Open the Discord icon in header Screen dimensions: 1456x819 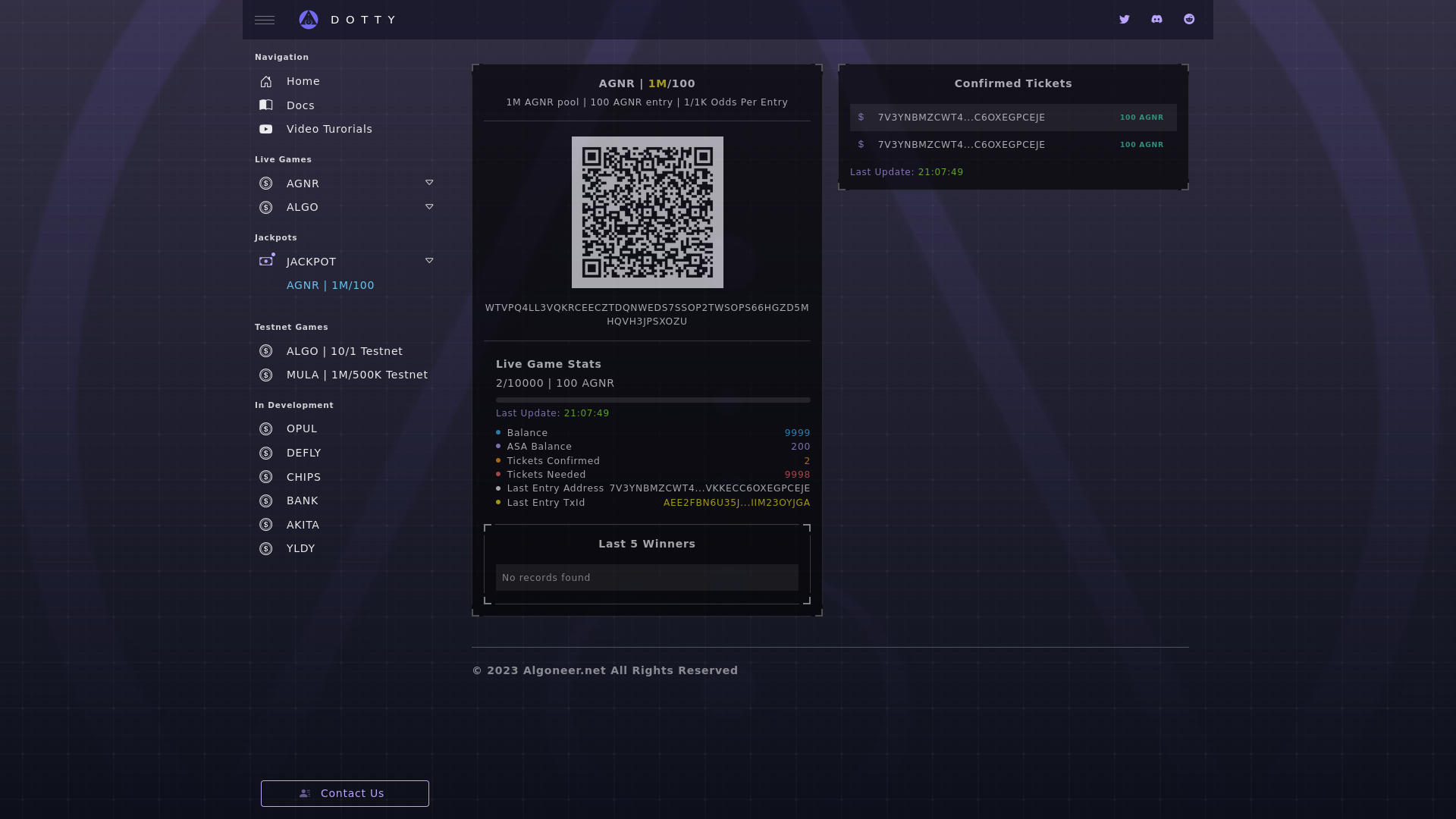[1156, 20]
